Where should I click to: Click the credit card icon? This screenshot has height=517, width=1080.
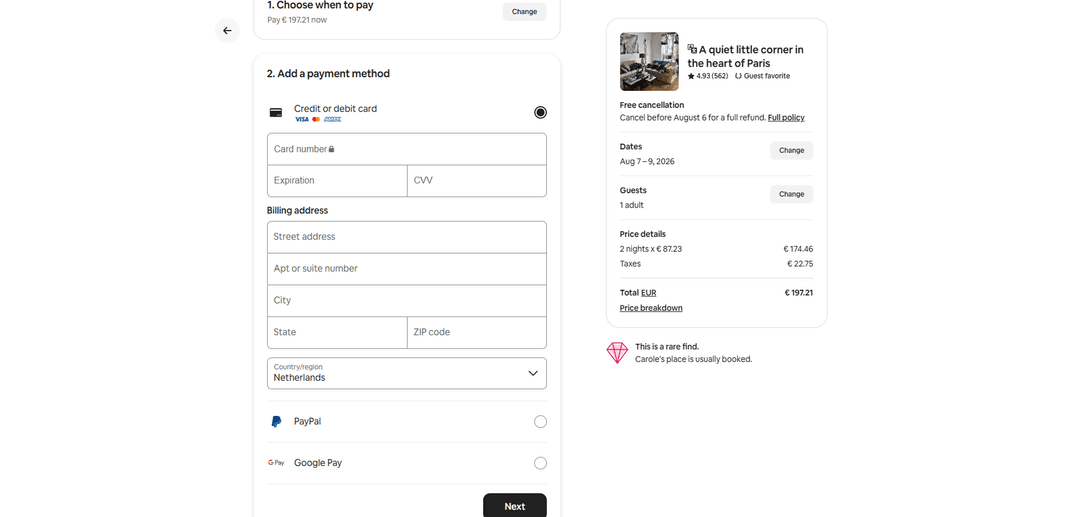[276, 113]
